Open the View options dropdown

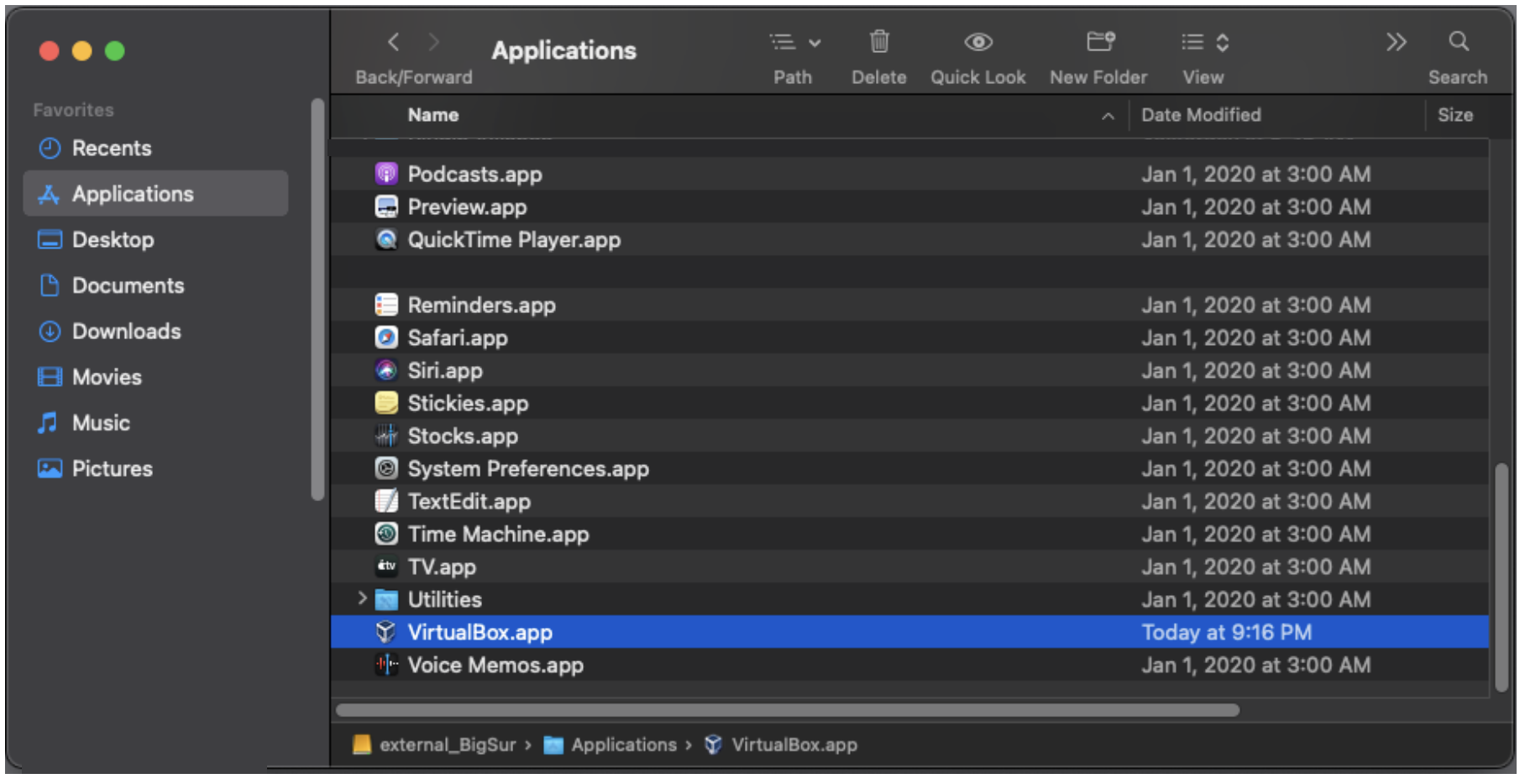click(1204, 42)
